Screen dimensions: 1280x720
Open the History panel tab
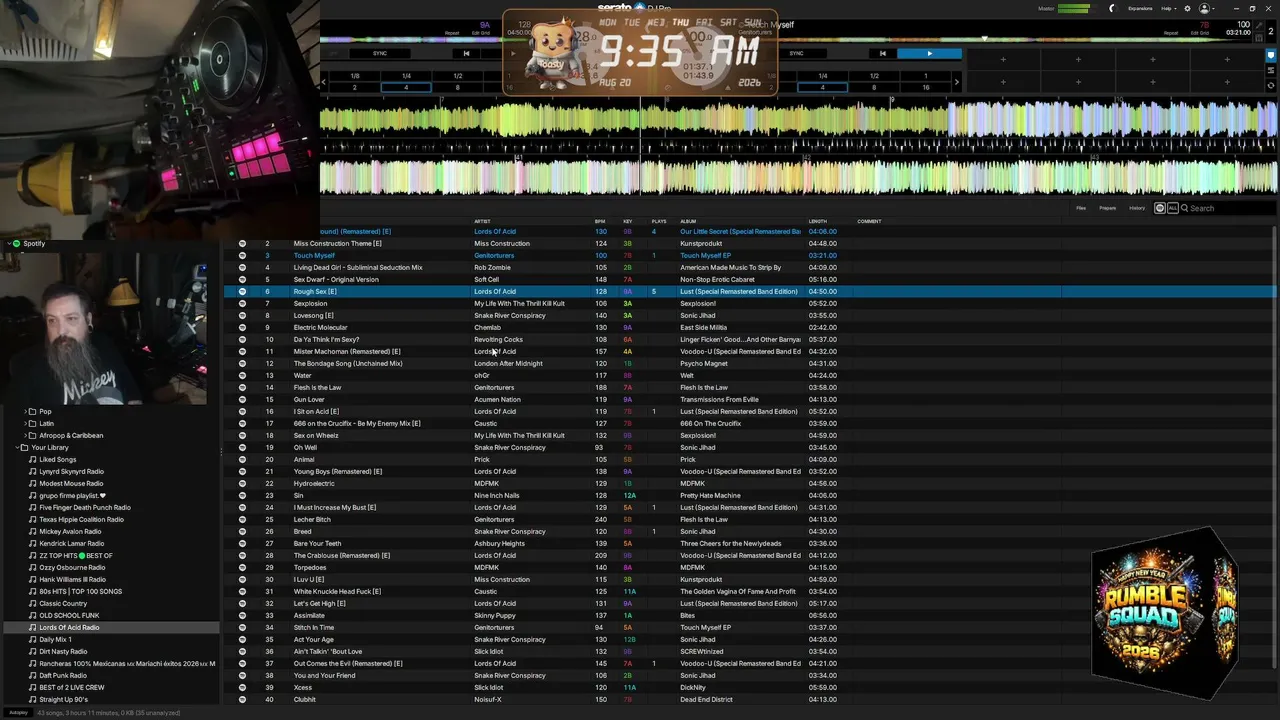pos(1137,208)
